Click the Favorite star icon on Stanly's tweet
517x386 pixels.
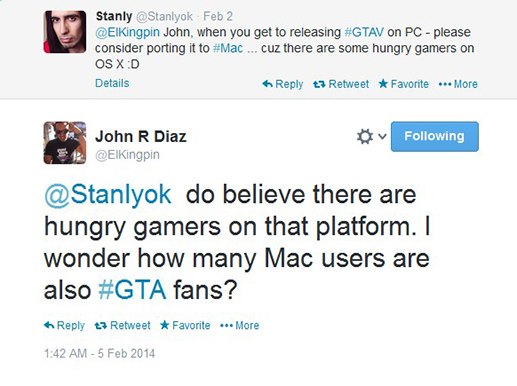tap(383, 83)
